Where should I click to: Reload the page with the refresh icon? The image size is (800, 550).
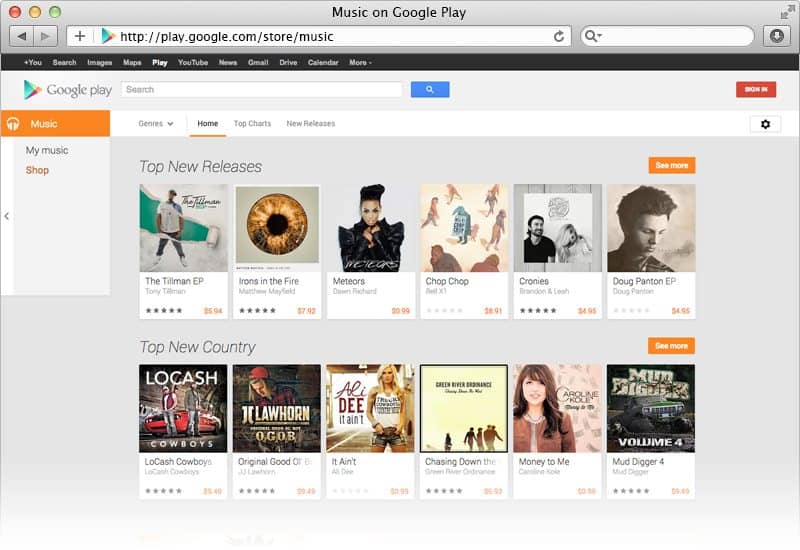tap(559, 36)
